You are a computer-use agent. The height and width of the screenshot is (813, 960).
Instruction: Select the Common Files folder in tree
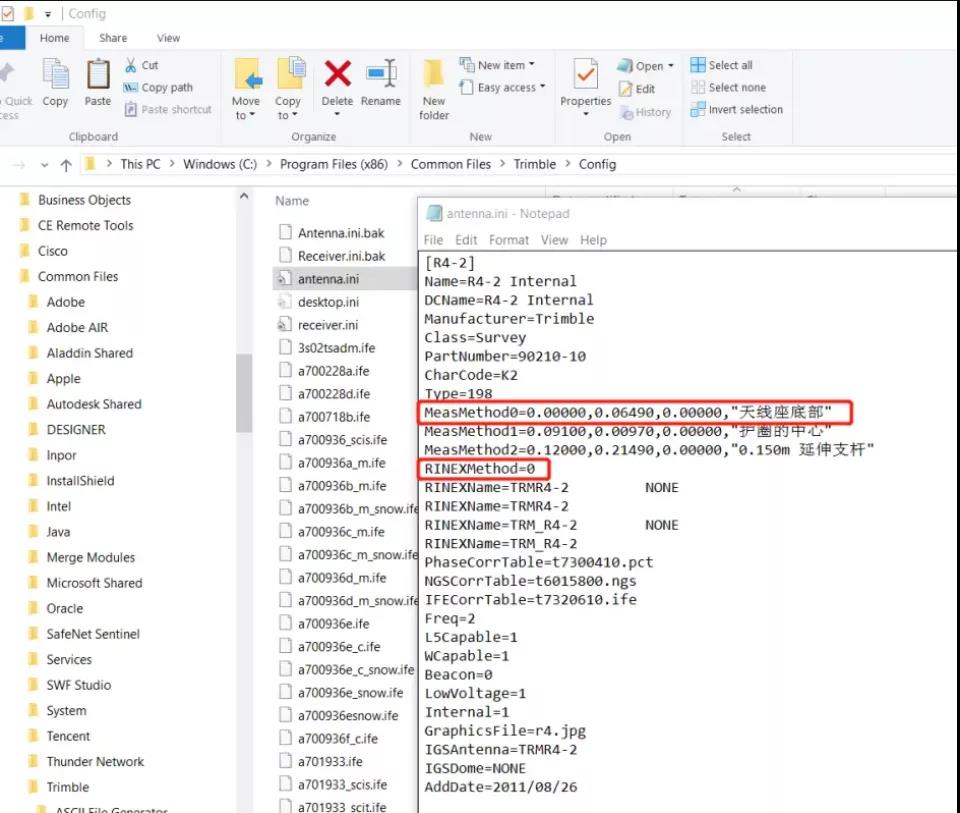[77, 277]
